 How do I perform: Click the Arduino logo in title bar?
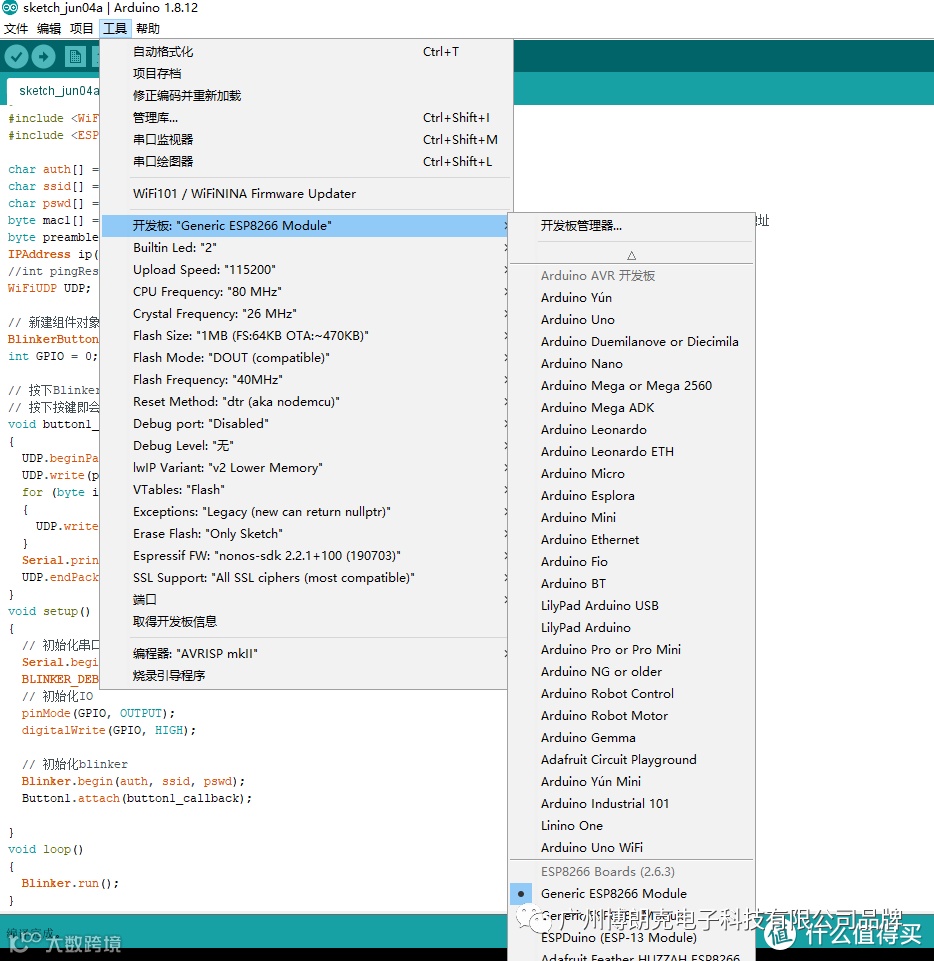(10, 7)
